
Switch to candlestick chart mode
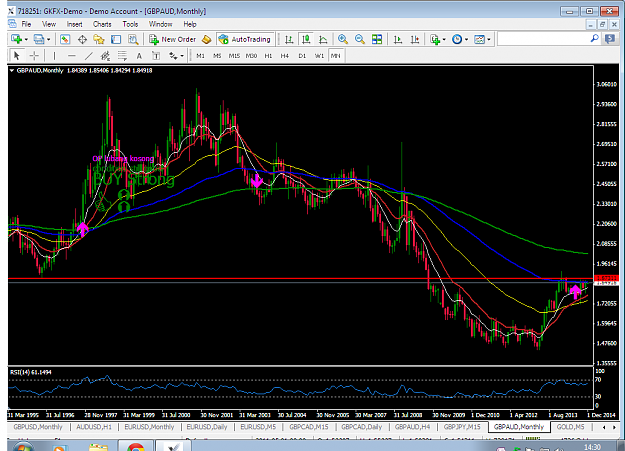[306, 39]
